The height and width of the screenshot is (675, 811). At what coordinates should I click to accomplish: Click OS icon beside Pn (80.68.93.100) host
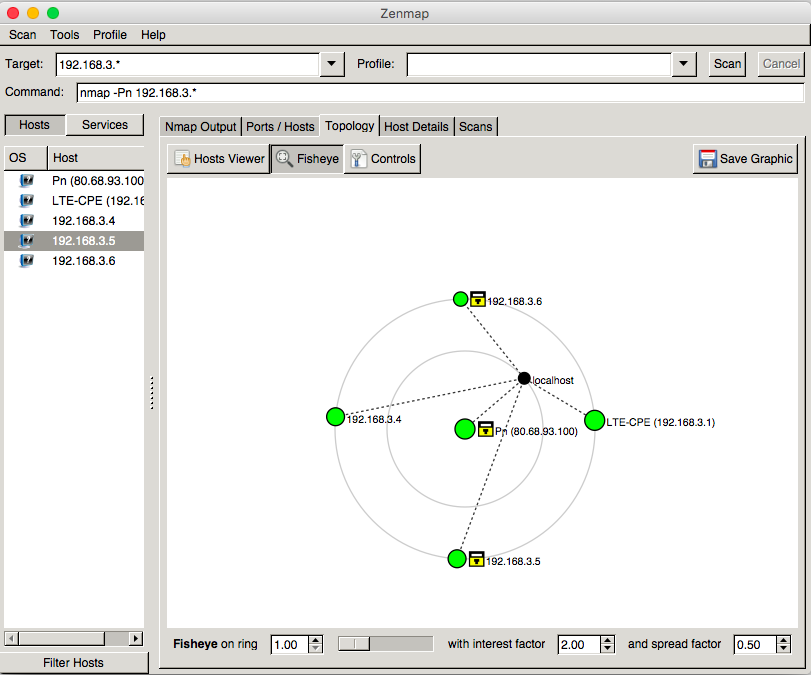[26, 181]
